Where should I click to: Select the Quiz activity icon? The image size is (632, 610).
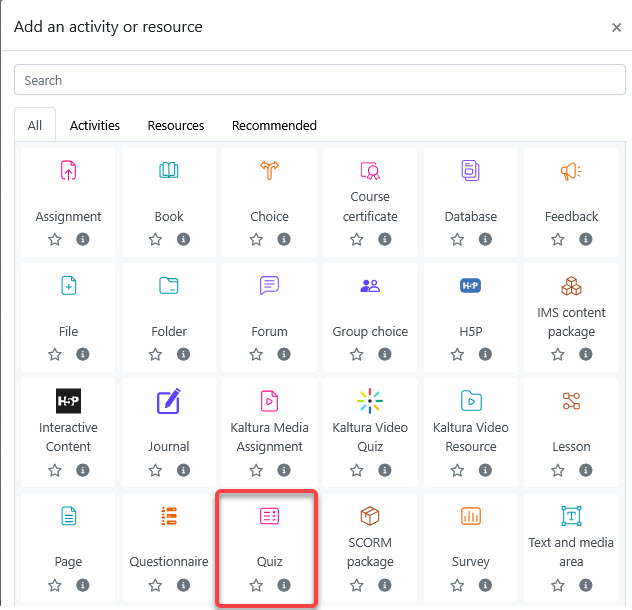point(269,516)
